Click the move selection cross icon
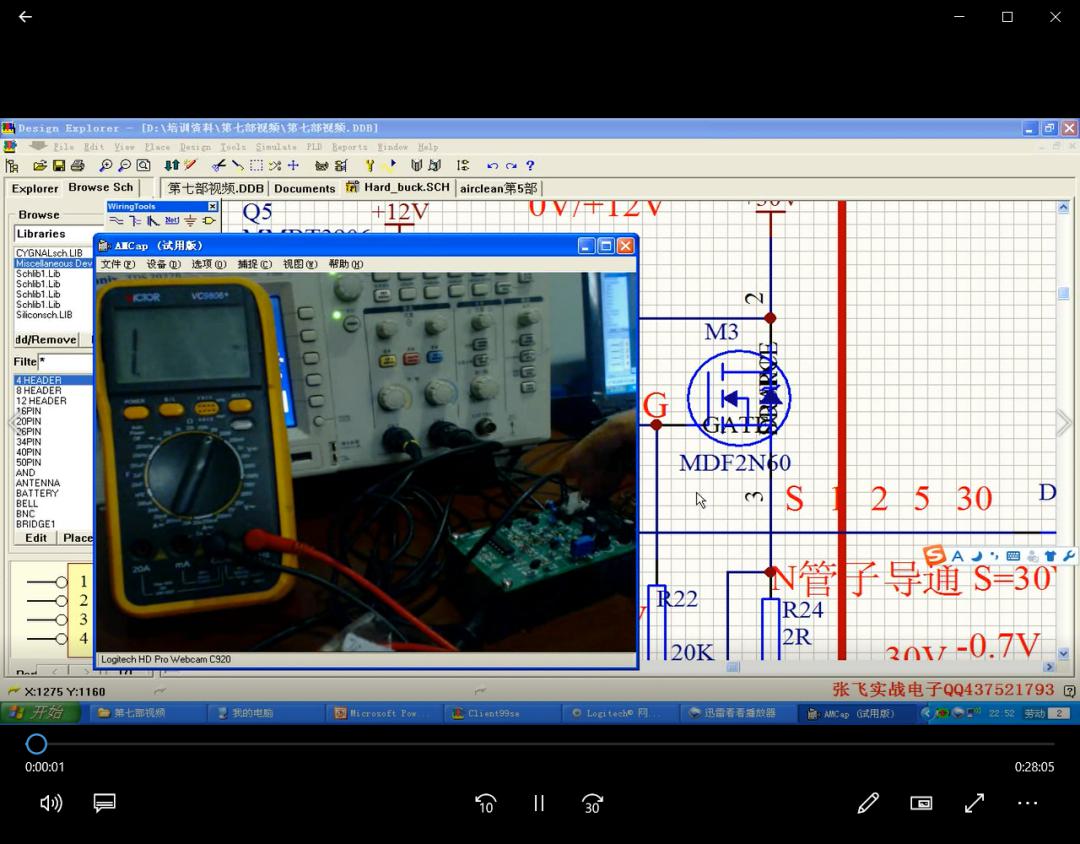This screenshot has width=1080, height=844. 293,165
